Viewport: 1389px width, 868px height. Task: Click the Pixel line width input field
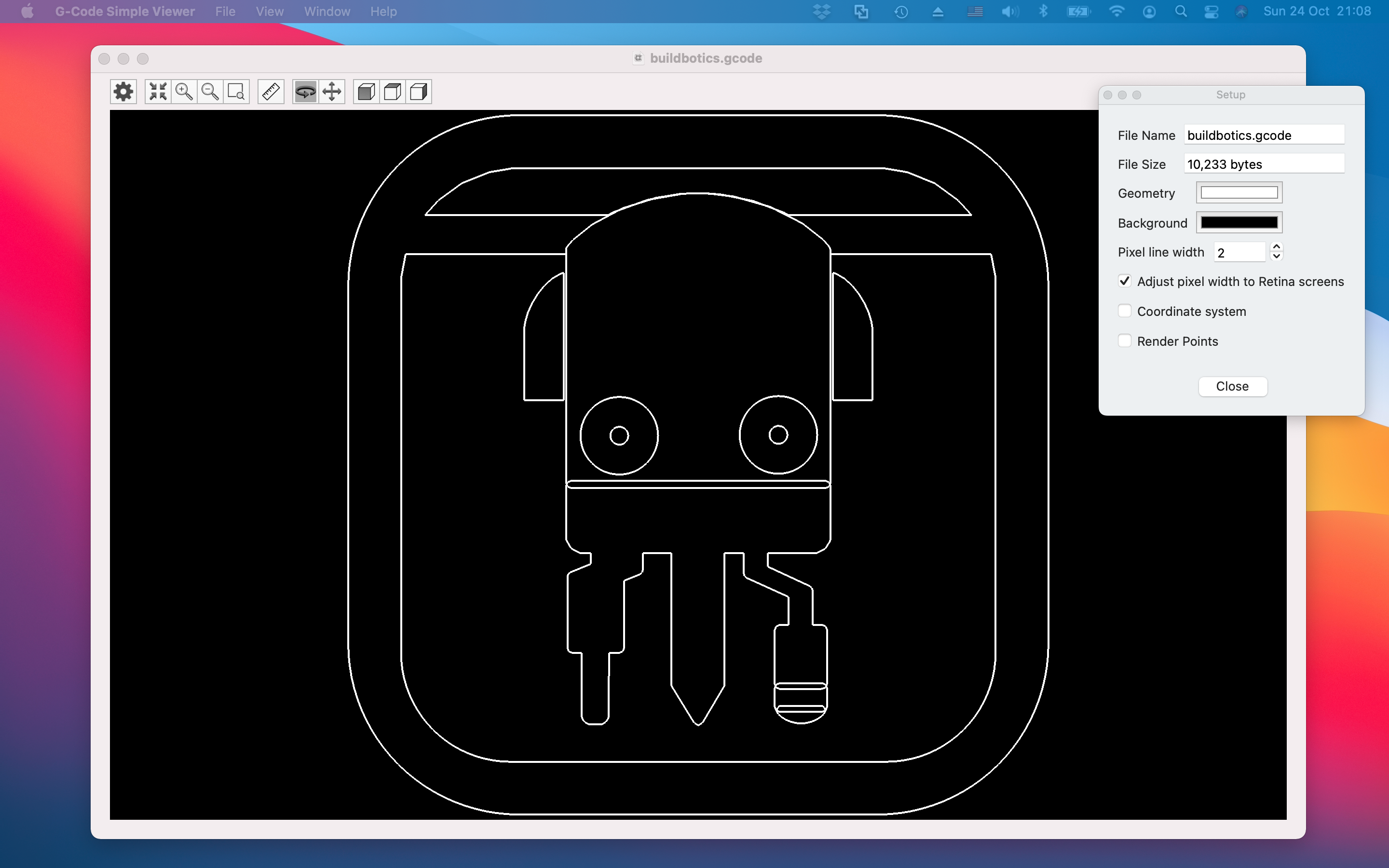point(1239,253)
